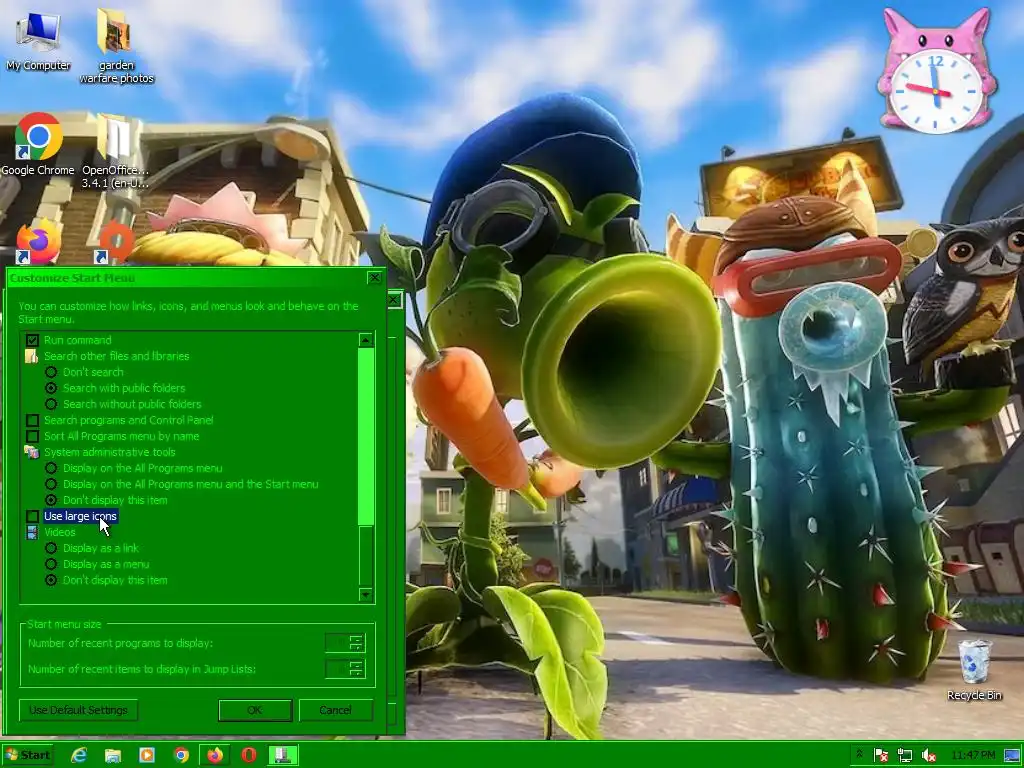Click the recent Jump List items field
1024x768 pixels.
[x=337, y=668]
